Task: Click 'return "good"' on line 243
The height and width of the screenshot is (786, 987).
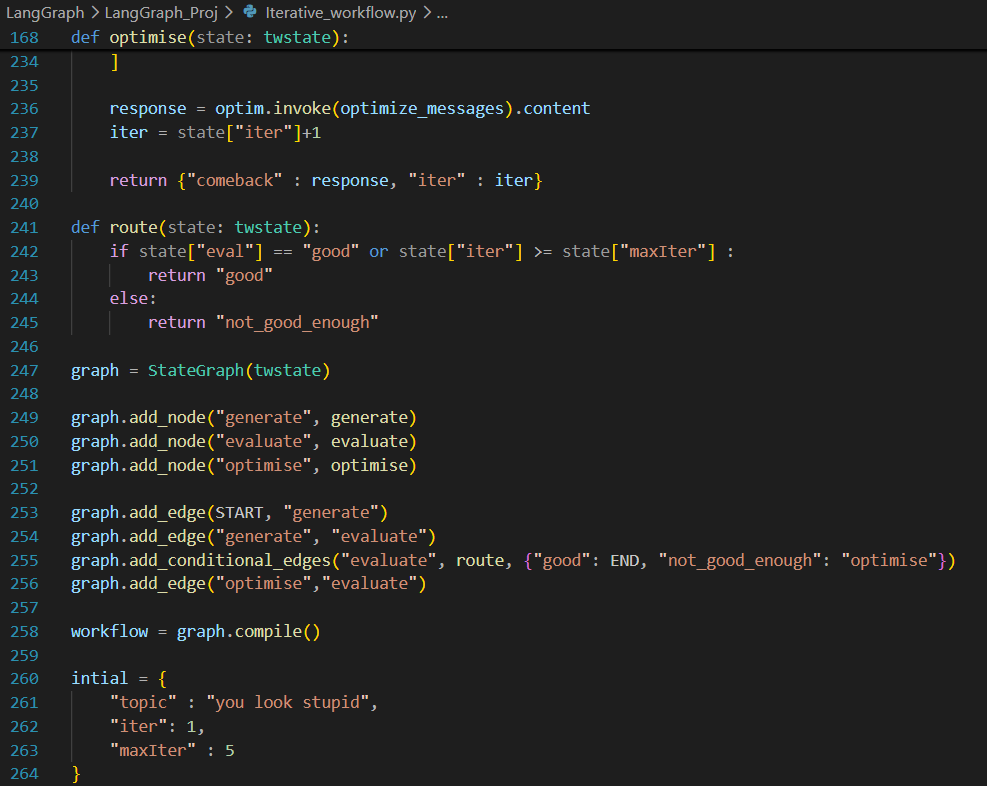Action: [x=210, y=276]
